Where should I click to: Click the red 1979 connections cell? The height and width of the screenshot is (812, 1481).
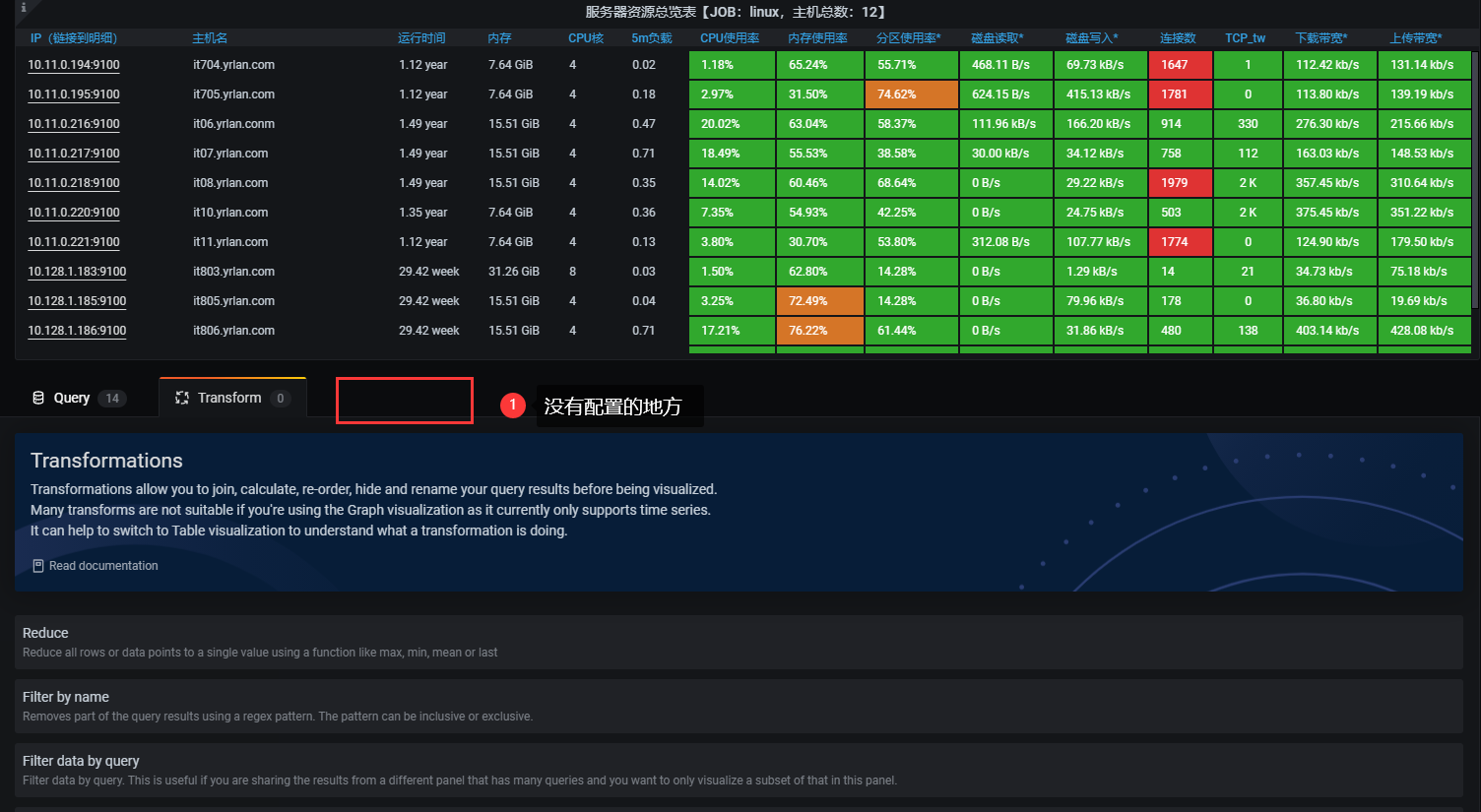pos(1181,183)
